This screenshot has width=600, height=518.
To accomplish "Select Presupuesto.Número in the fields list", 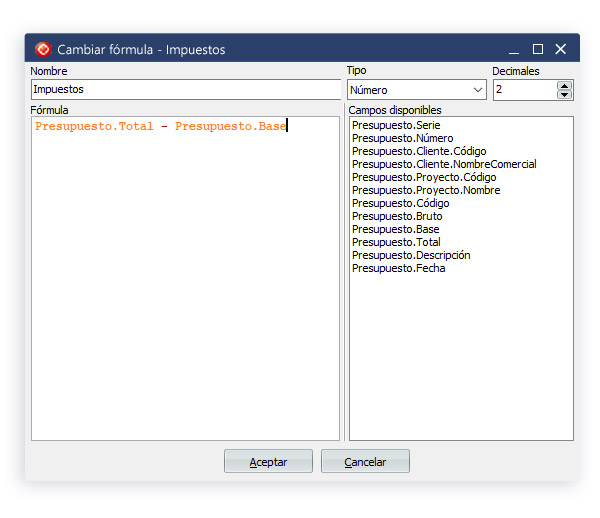I will (x=402, y=138).
